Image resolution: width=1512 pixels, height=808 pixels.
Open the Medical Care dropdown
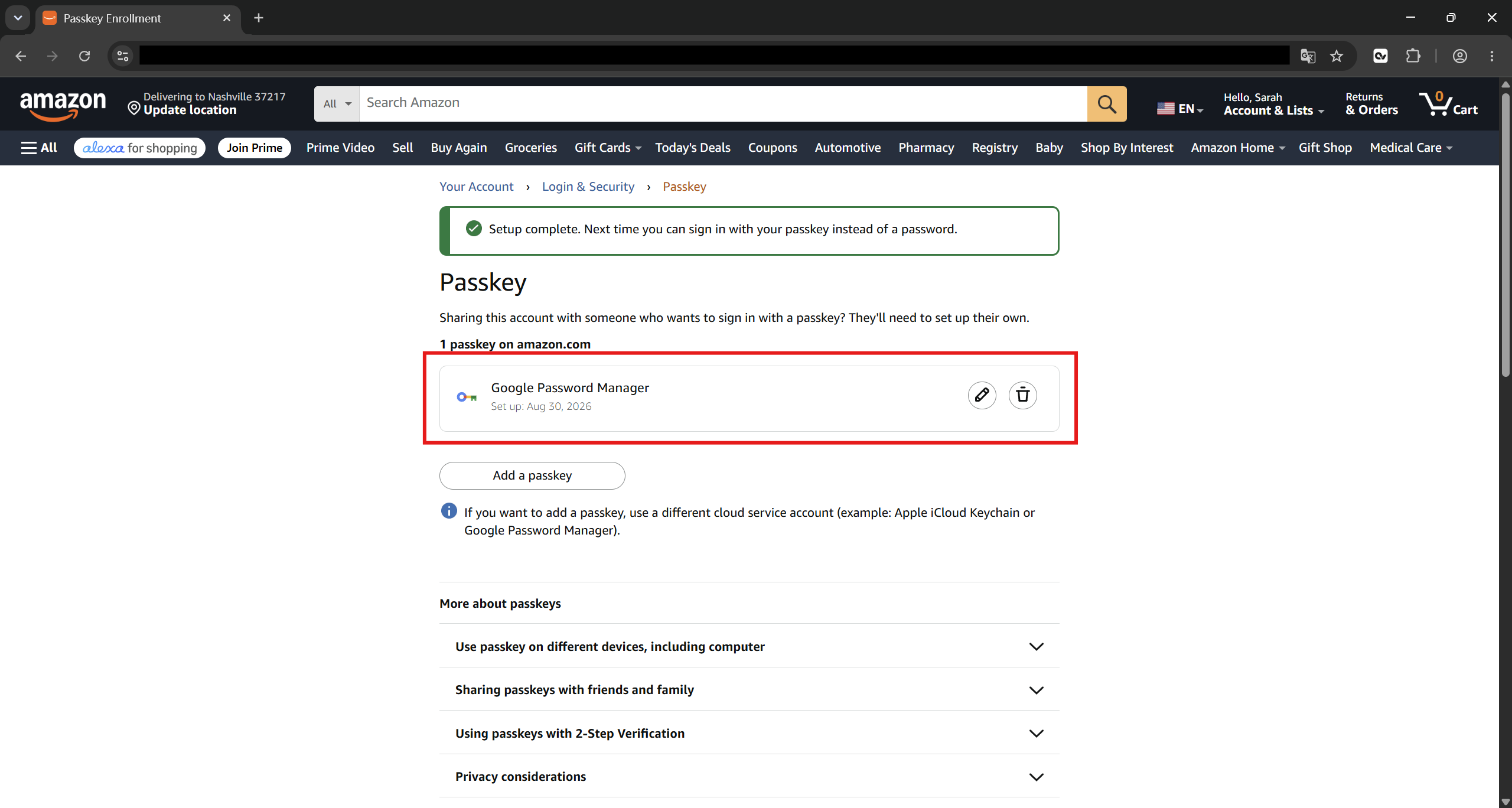(1411, 148)
